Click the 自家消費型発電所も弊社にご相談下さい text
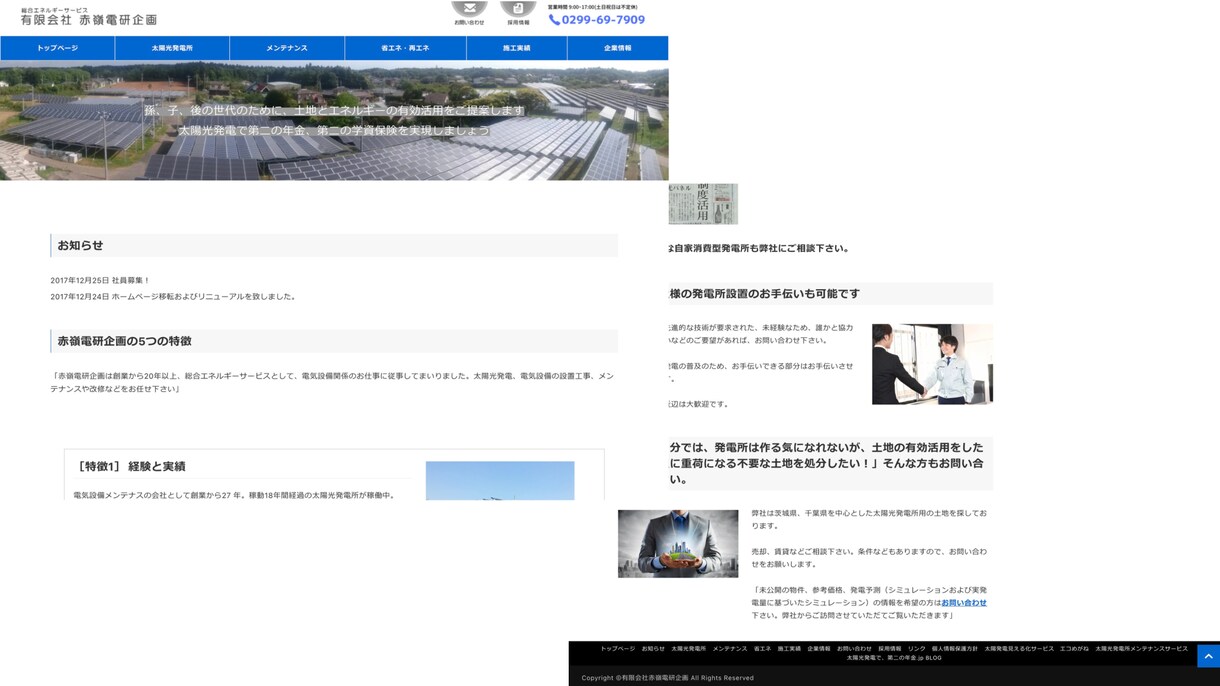The image size is (1220, 686). pyautogui.click(x=759, y=249)
